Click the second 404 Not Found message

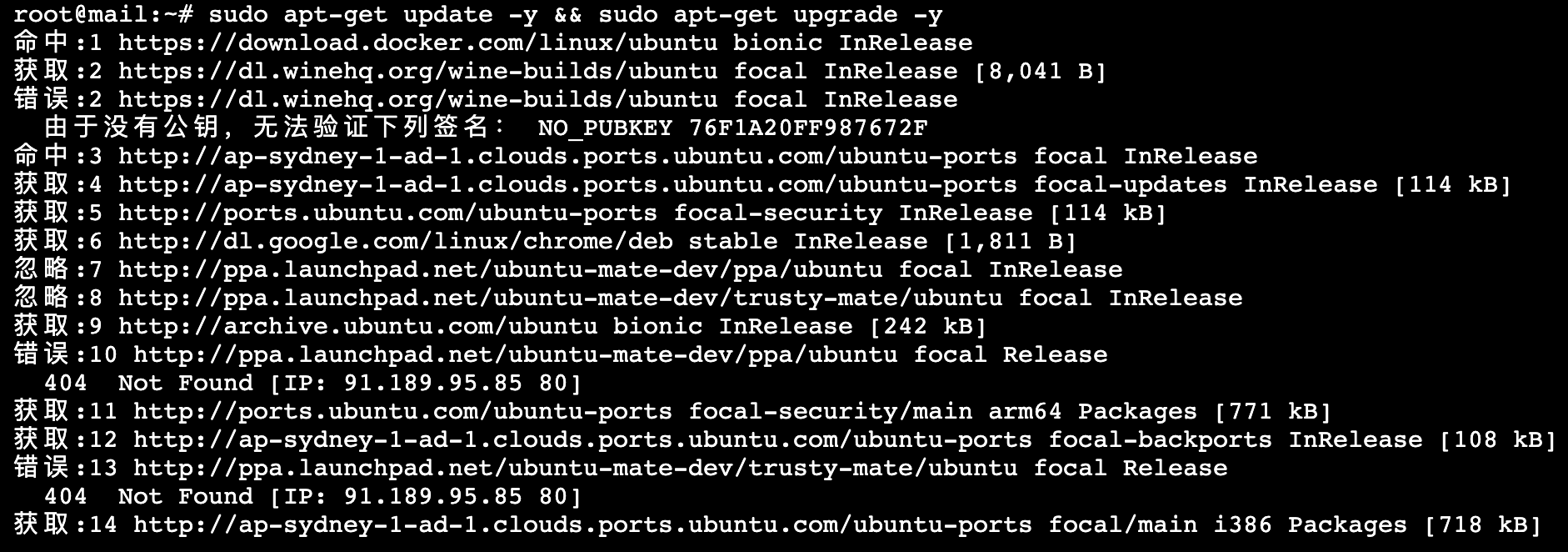(x=312, y=496)
